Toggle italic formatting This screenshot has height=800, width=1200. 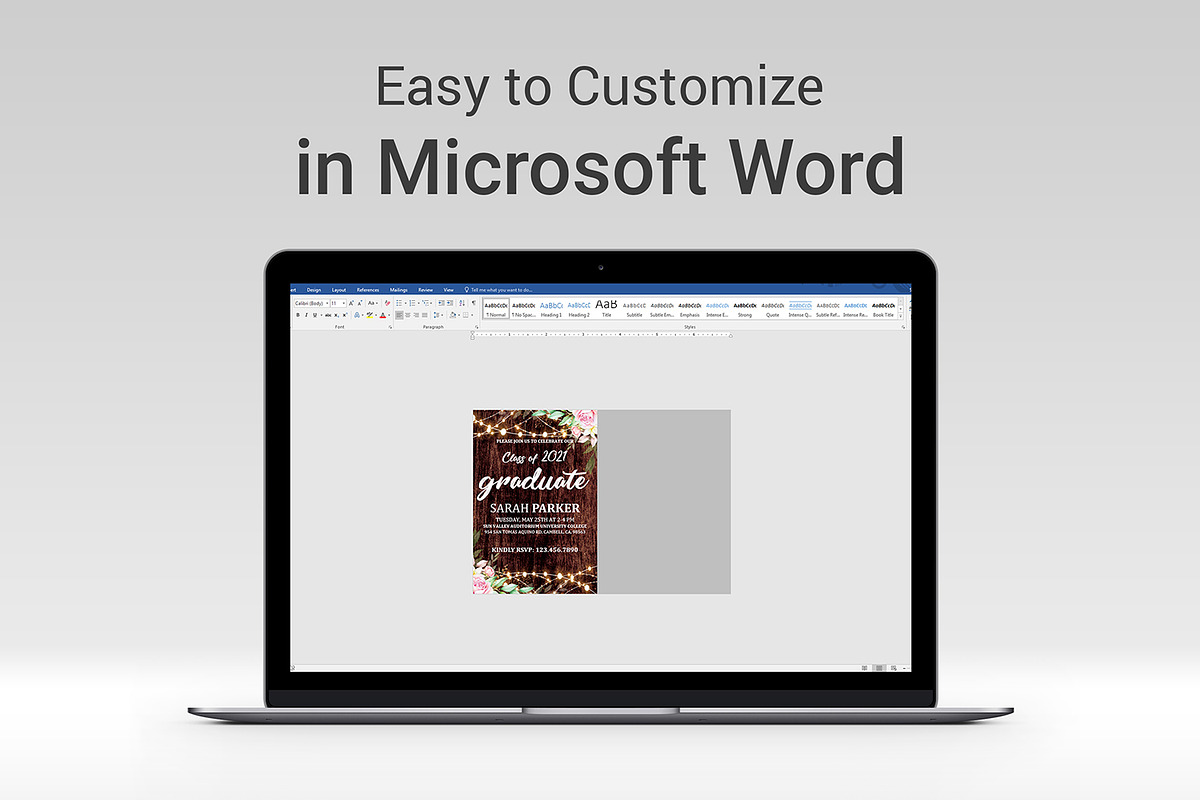coord(306,315)
